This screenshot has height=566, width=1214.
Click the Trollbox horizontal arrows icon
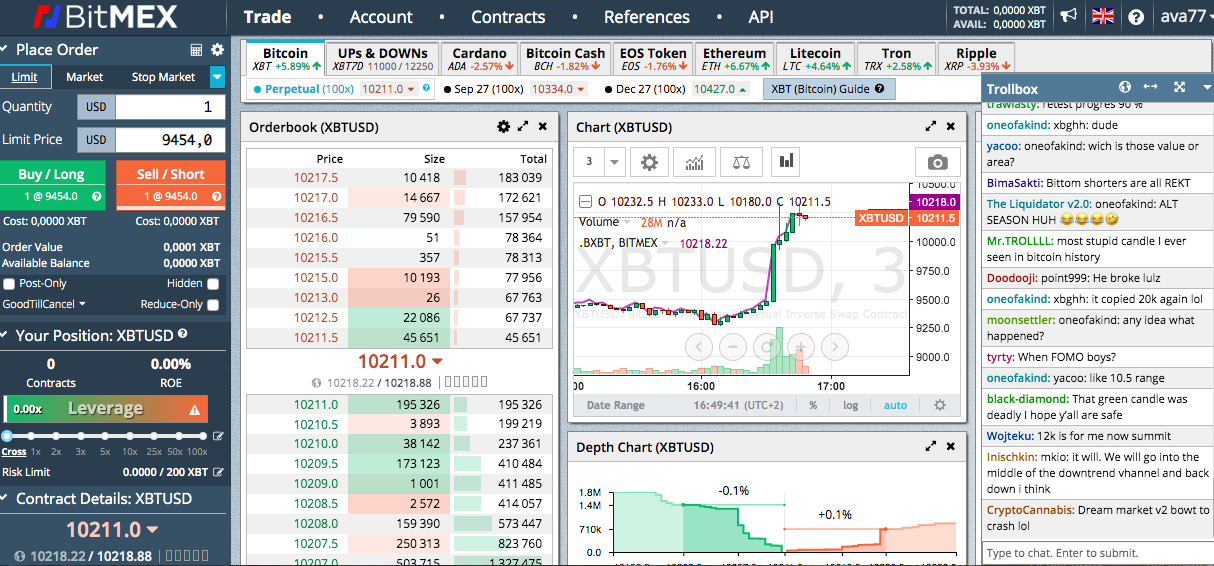pyautogui.click(x=1151, y=88)
